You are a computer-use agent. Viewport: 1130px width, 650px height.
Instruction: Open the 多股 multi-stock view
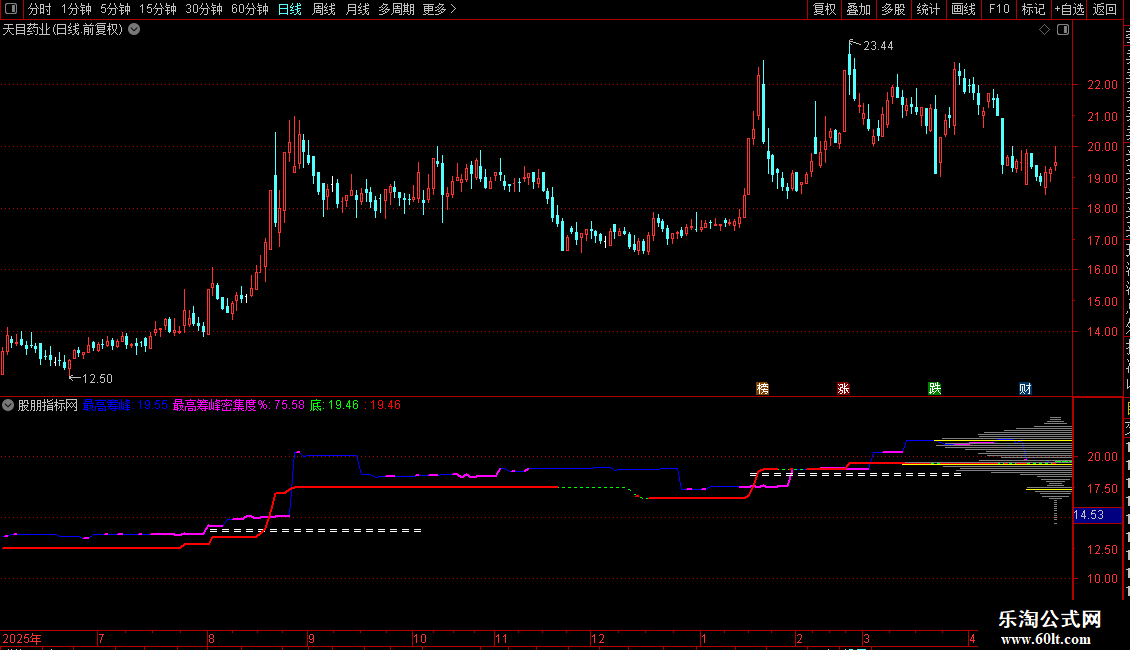point(893,9)
